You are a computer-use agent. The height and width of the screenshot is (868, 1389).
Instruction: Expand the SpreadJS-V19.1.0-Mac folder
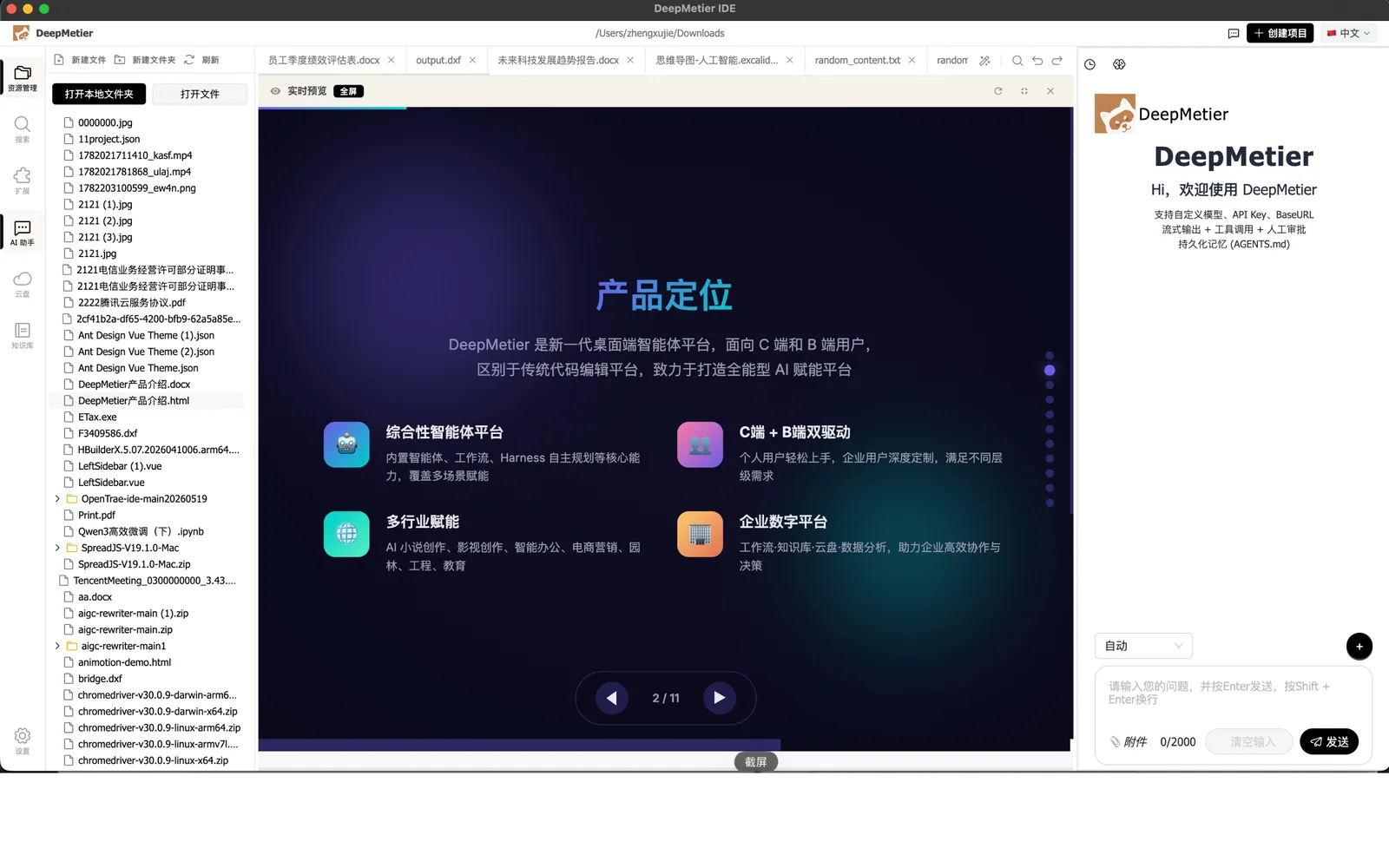click(57, 548)
